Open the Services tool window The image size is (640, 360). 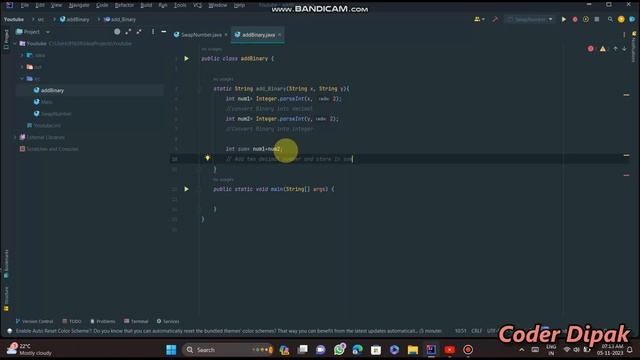pyautogui.click(x=168, y=321)
